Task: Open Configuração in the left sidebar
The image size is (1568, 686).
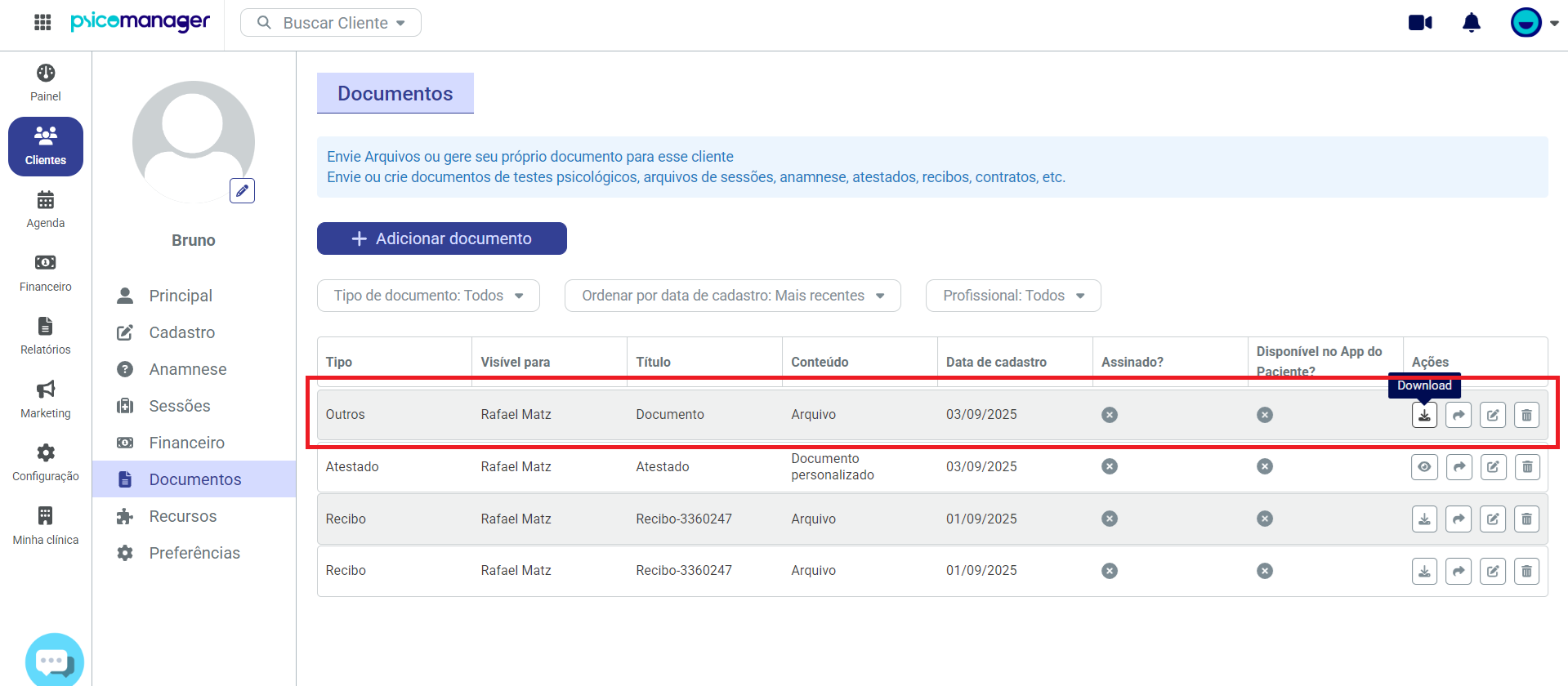Action: pos(46,463)
